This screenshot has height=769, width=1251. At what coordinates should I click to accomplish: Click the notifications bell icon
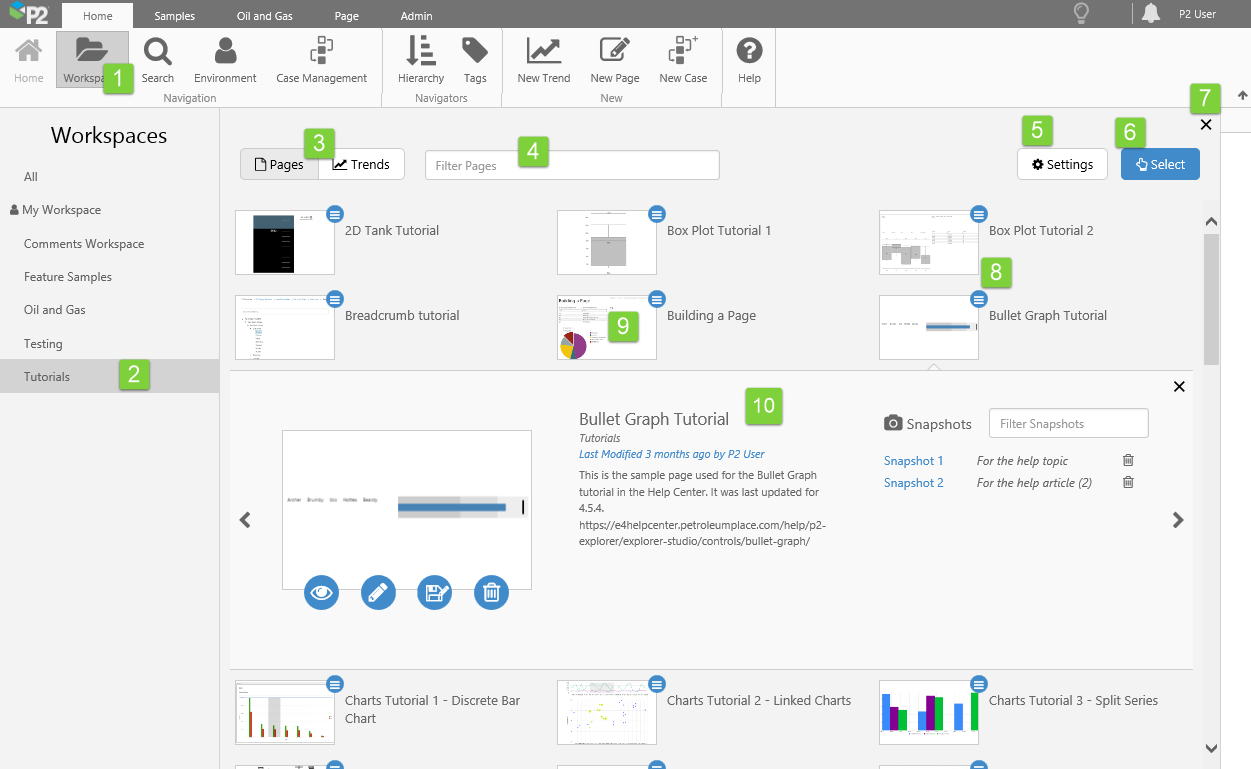(x=1151, y=14)
